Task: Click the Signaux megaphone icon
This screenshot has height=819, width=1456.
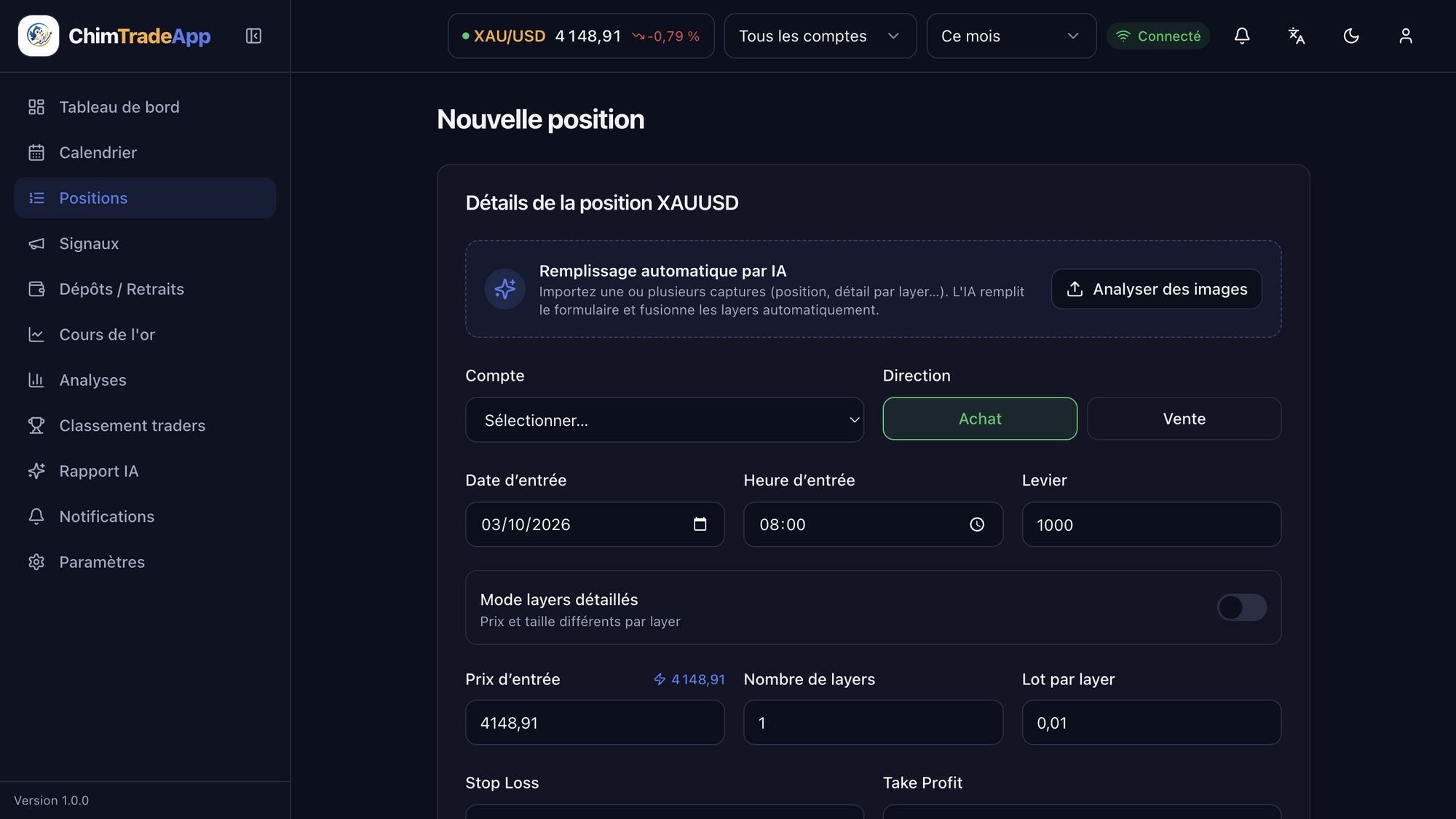Action: click(x=36, y=244)
